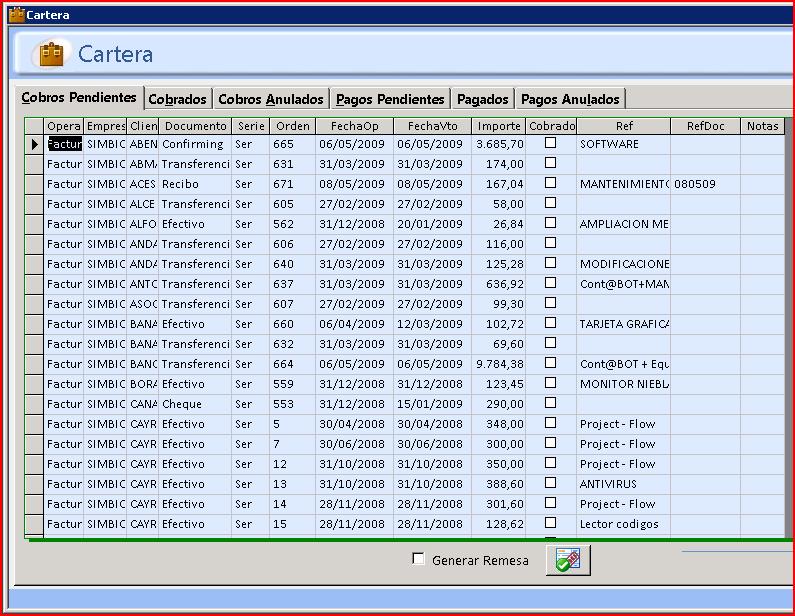
Task: Click the ALFO client cell
Action: [x=143, y=225]
